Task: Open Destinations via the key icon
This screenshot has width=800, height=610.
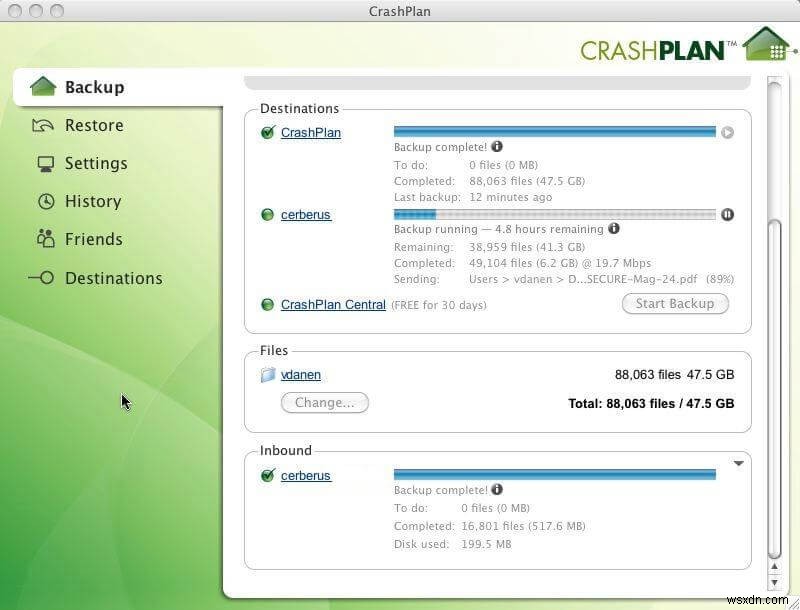Action: 41,278
